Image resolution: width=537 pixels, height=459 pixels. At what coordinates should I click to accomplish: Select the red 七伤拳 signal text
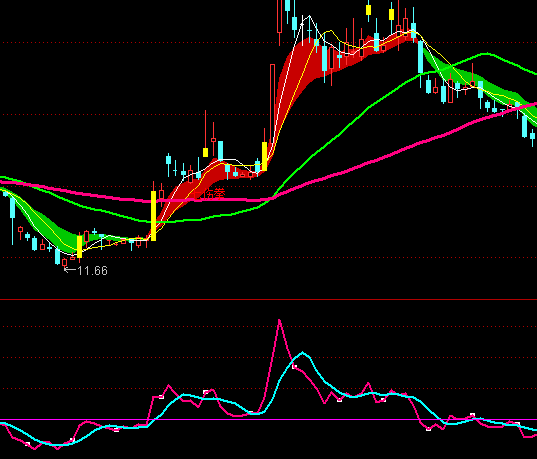pos(209,194)
